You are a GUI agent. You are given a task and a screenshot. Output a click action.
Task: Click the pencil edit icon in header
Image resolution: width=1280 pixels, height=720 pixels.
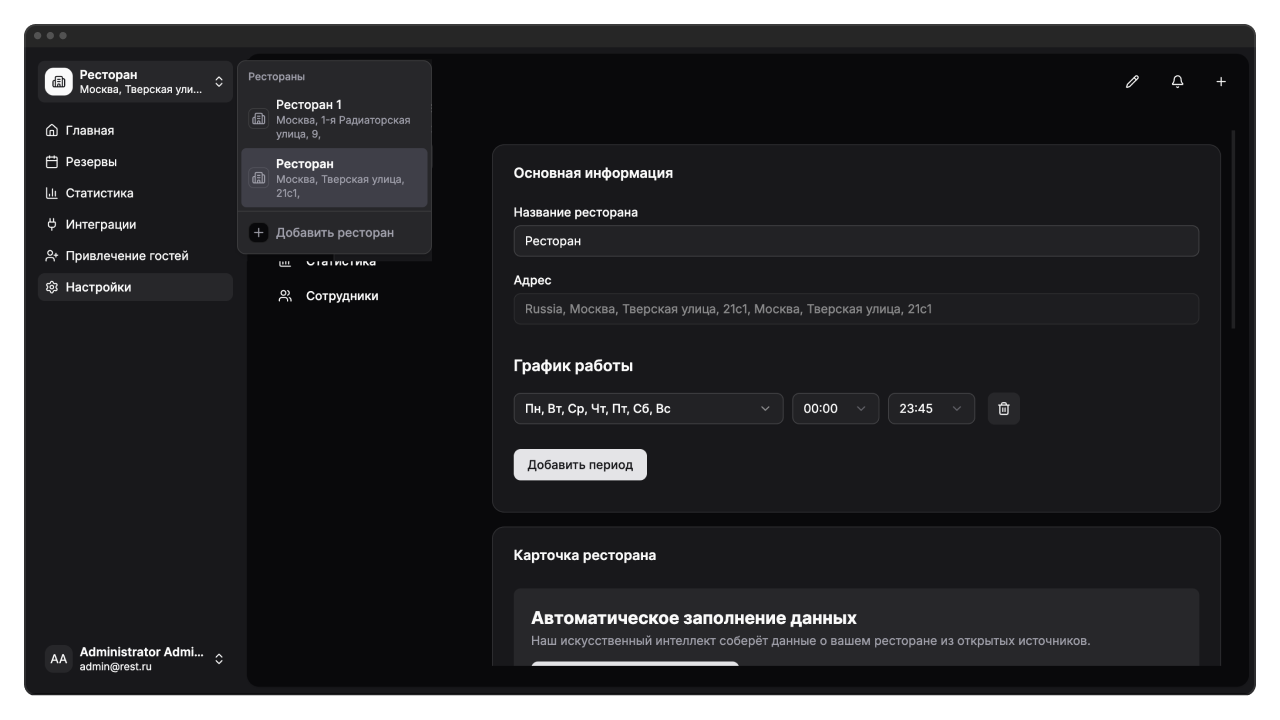(x=1132, y=82)
